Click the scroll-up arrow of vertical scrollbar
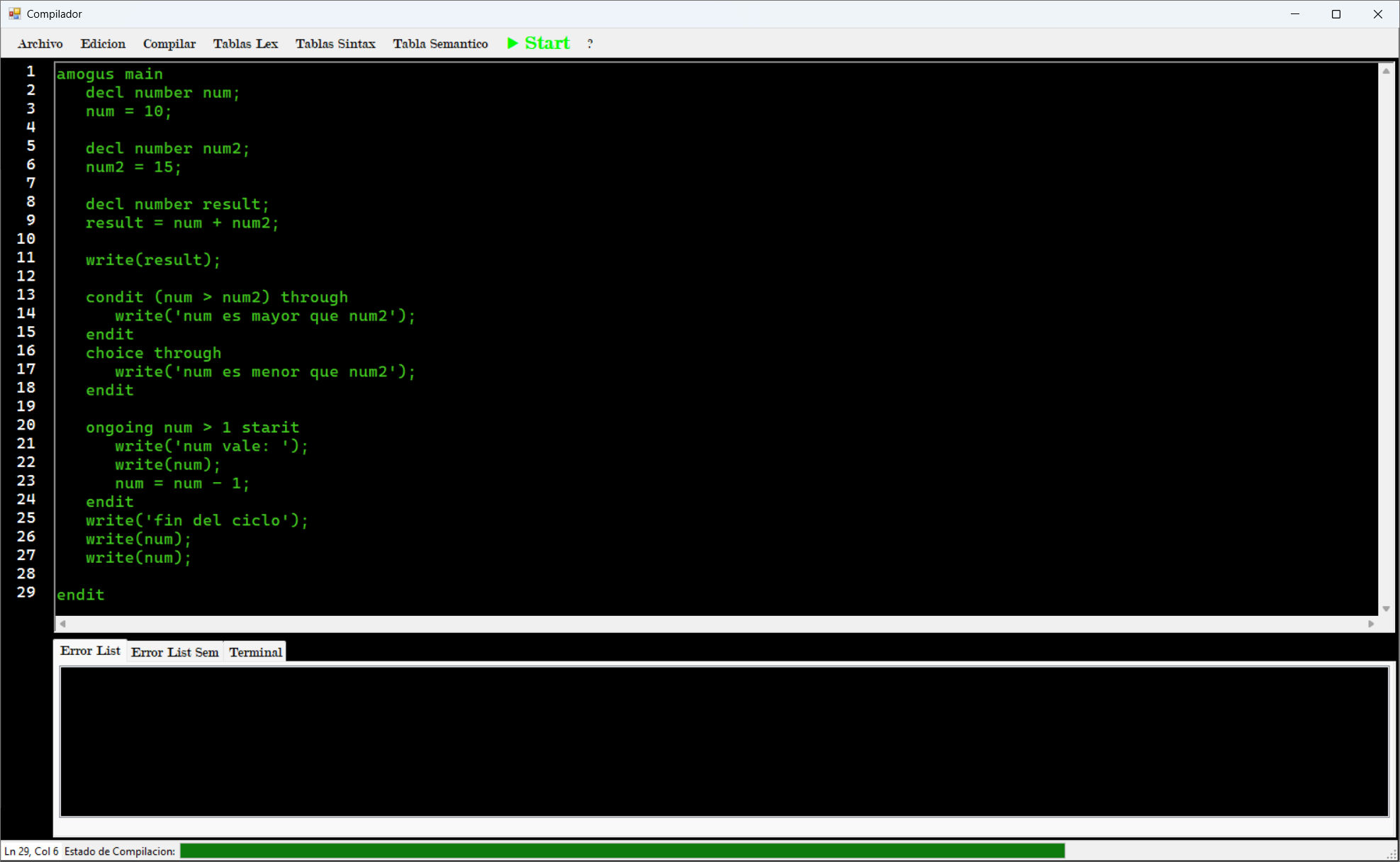 coord(1386,69)
